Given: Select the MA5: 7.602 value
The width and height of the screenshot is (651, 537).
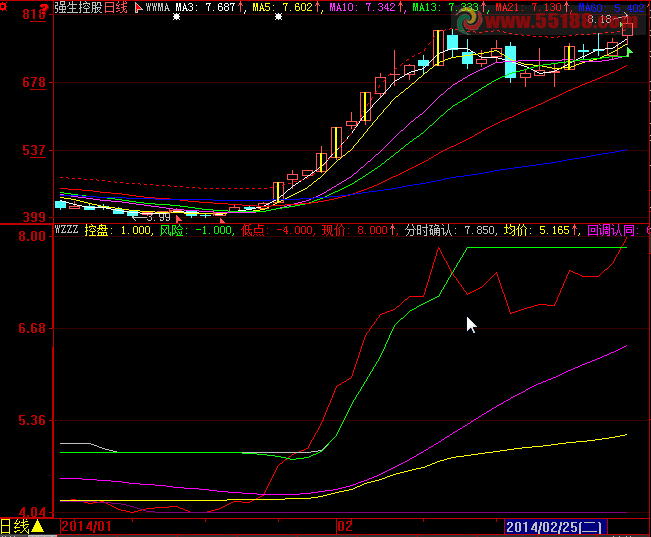Looking at the screenshot, I should point(283,8).
